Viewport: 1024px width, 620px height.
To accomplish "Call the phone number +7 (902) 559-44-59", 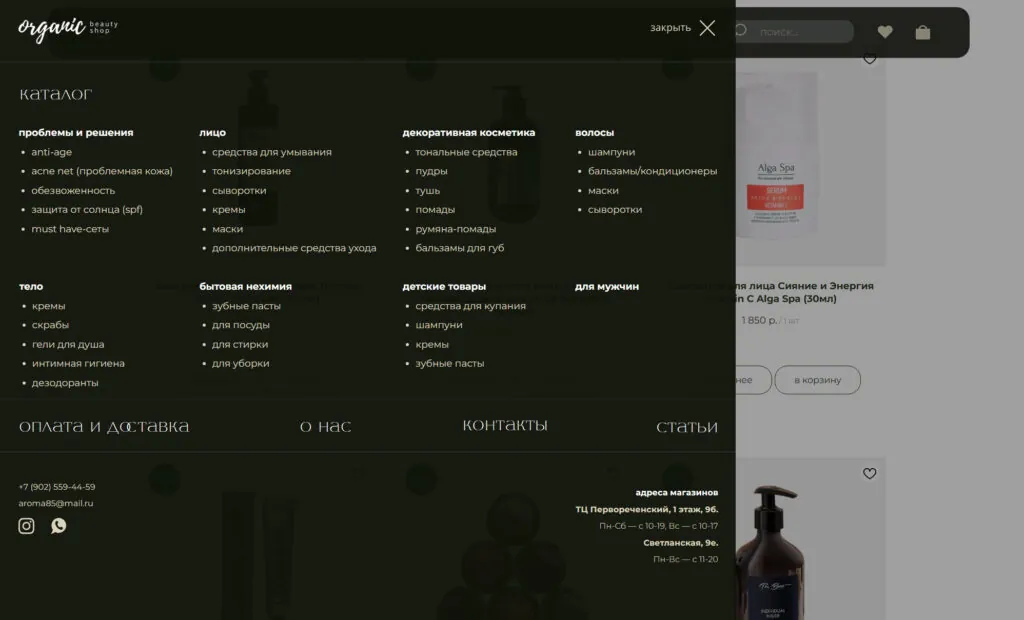I will click(57, 487).
